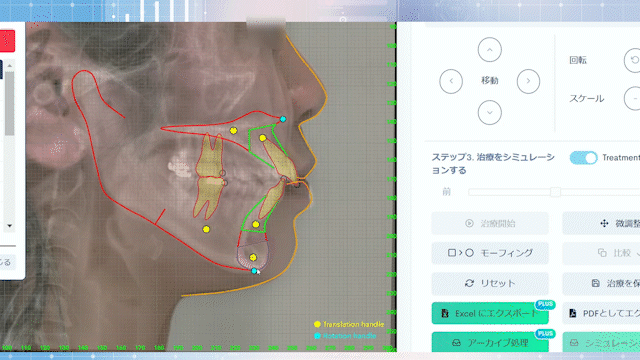Click the scroll down arrow in left panel
Viewport: 640px width, 360px height.
pos(9,226)
